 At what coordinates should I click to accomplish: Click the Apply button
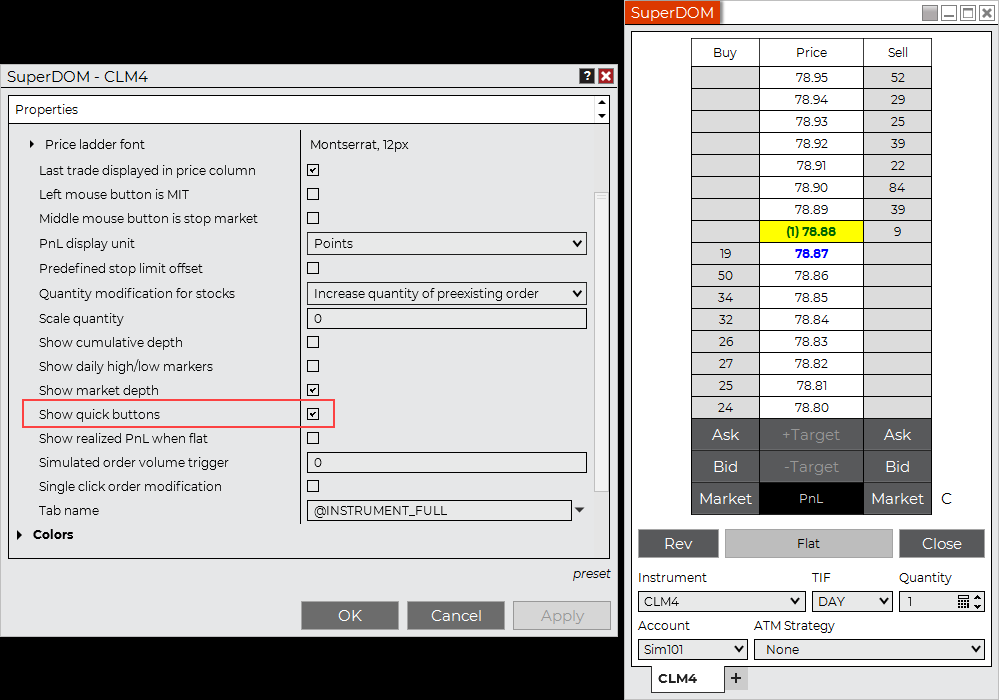click(562, 615)
